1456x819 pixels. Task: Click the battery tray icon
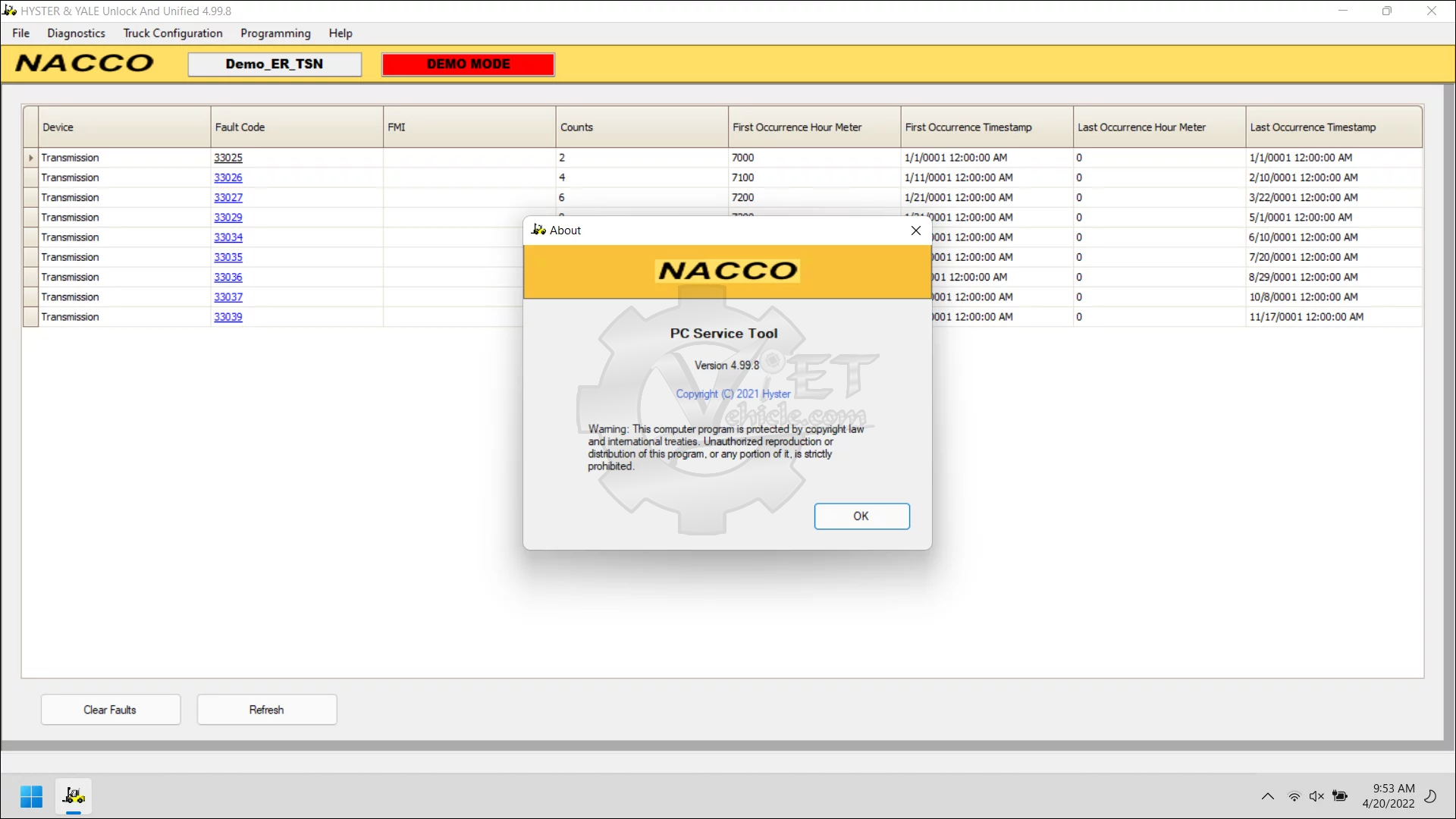1340,796
